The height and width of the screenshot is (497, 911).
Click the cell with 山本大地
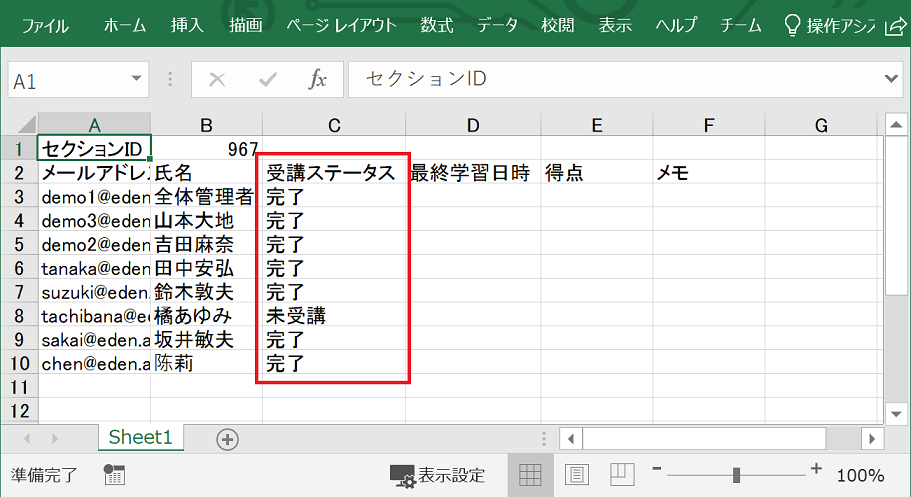(206, 220)
